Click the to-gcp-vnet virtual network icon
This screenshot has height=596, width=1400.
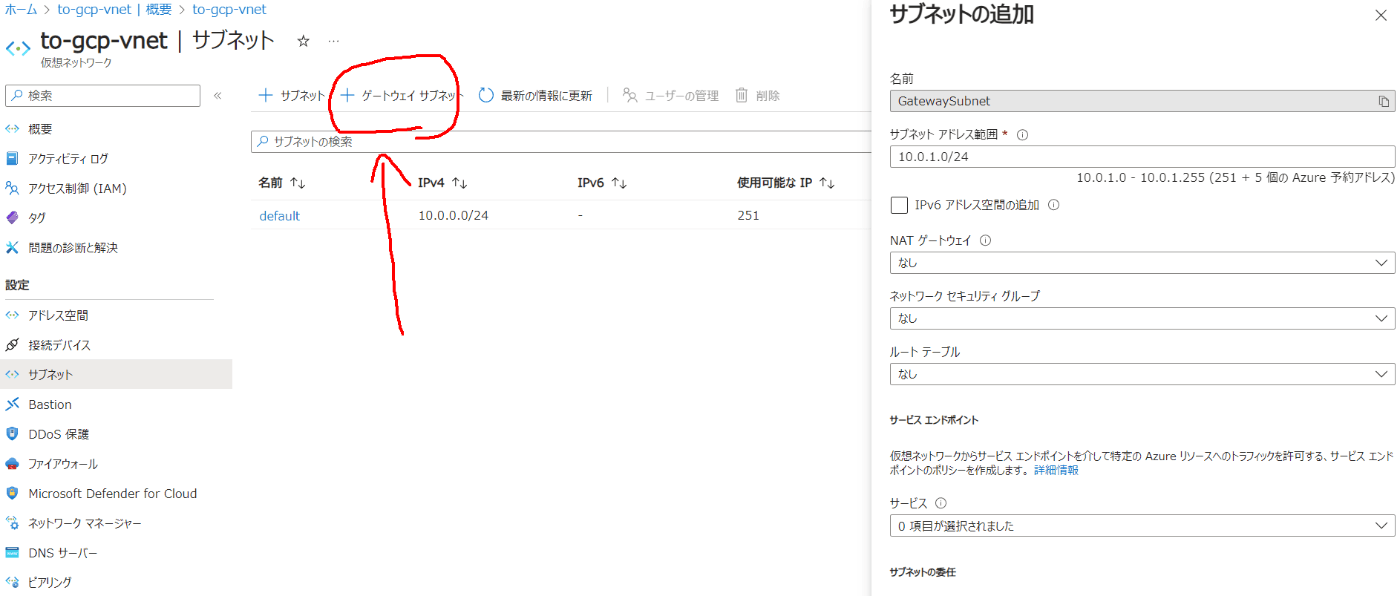pyautogui.click(x=18, y=48)
